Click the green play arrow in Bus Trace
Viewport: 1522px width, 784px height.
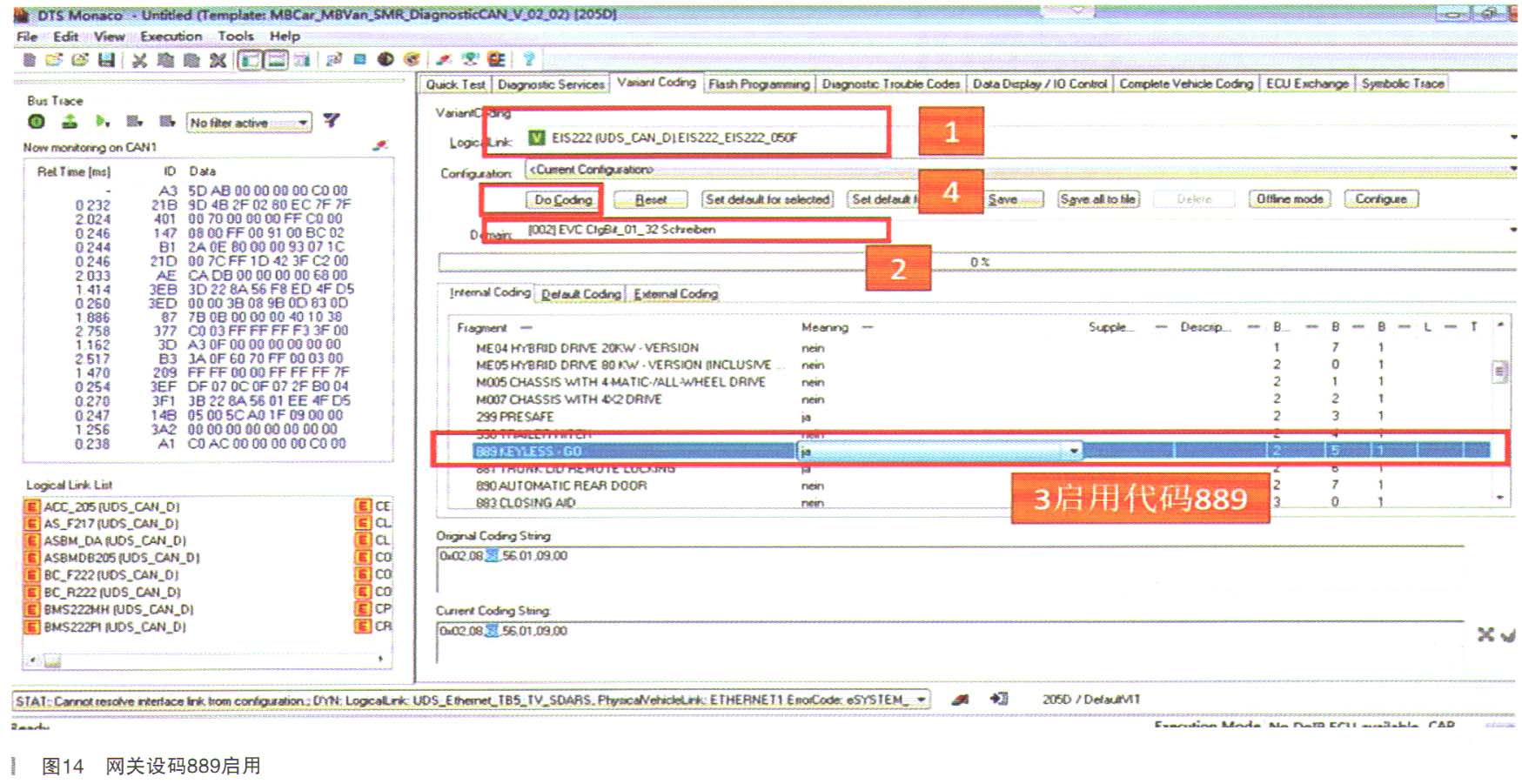coord(103,122)
